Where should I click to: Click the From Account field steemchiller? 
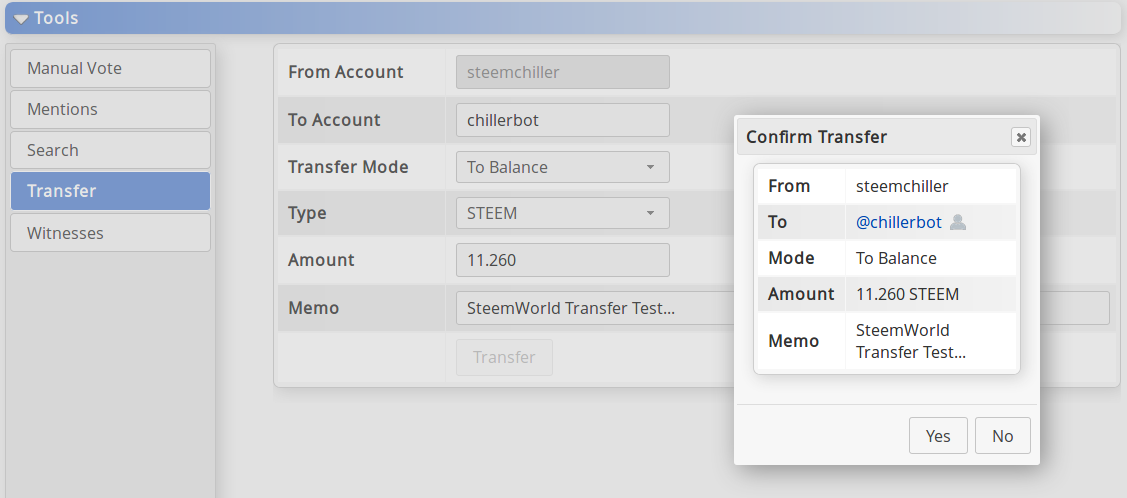point(563,72)
